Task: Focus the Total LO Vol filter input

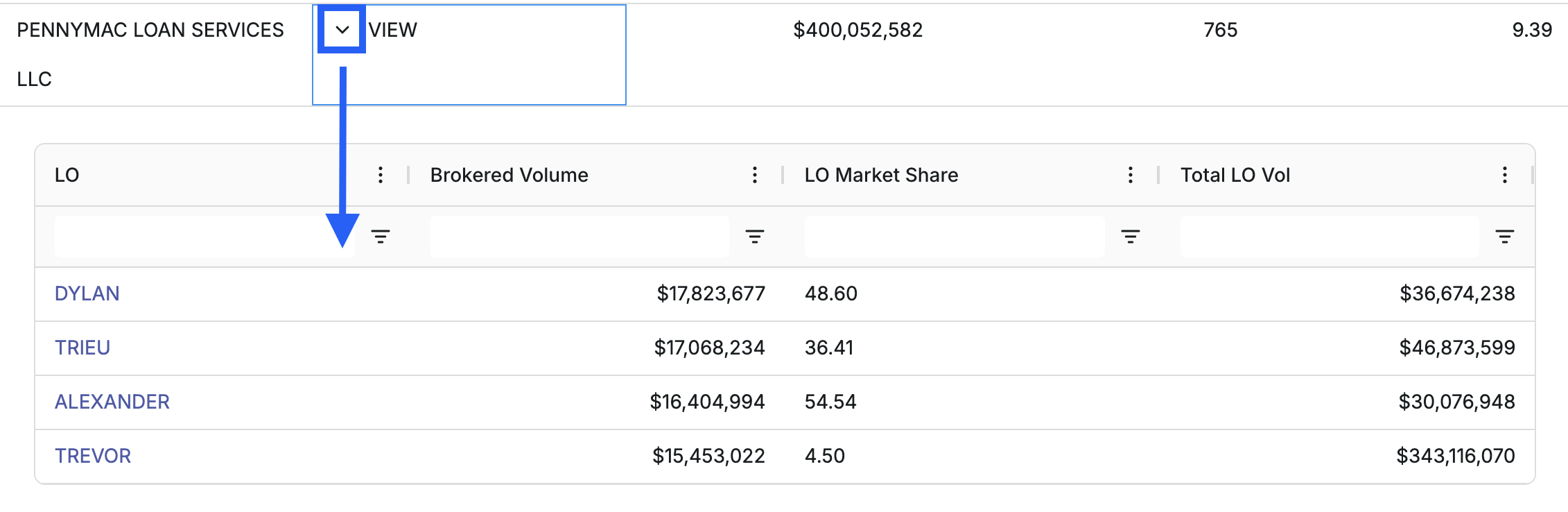Action: (1330, 237)
